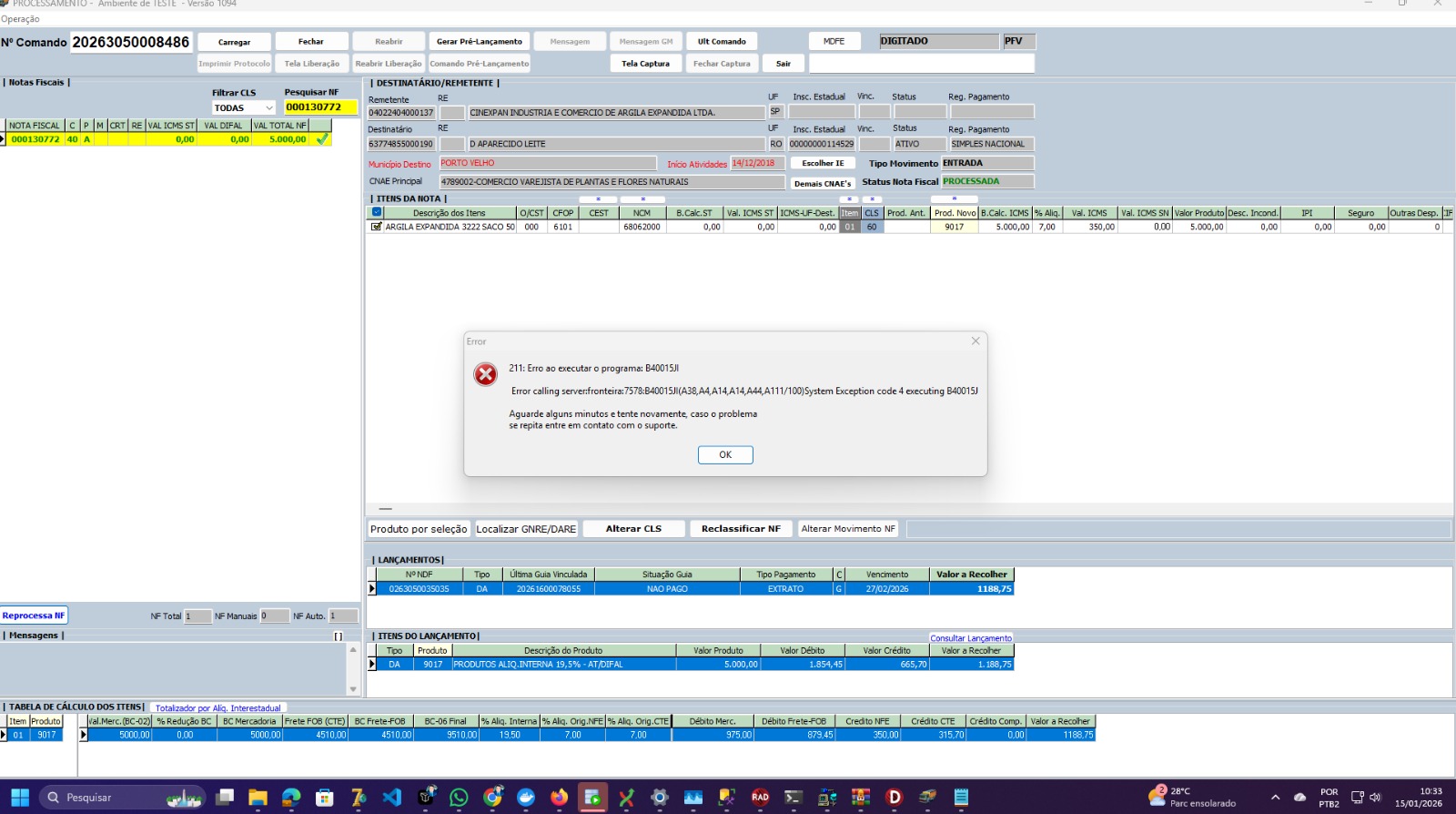1456x814 pixels.
Task: Click the red error icon in dialog
Action: pyautogui.click(x=486, y=374)
